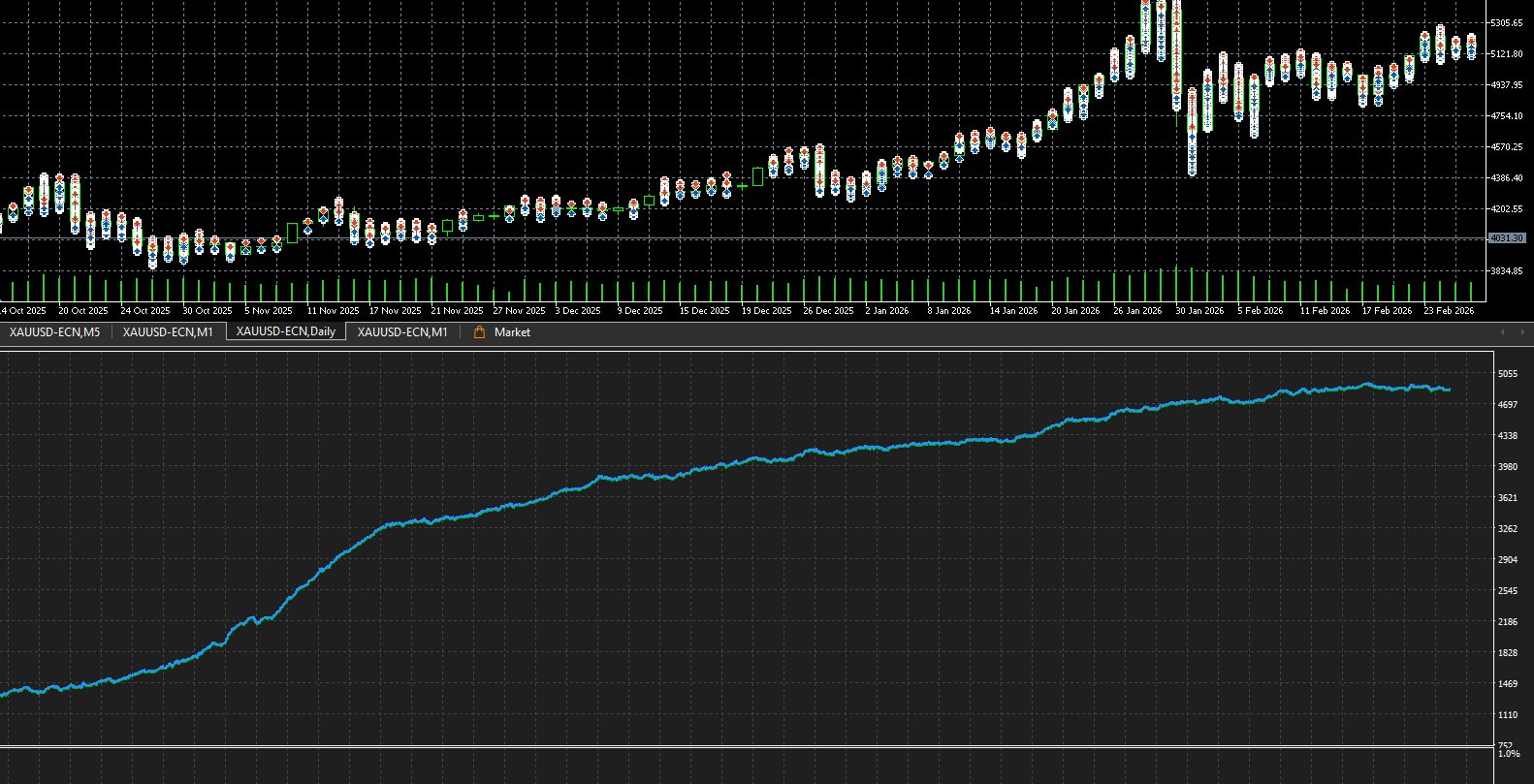Select the 4202.55 price axis value
Viewport: 1534px width, 784px height.
coord(1506,209)
